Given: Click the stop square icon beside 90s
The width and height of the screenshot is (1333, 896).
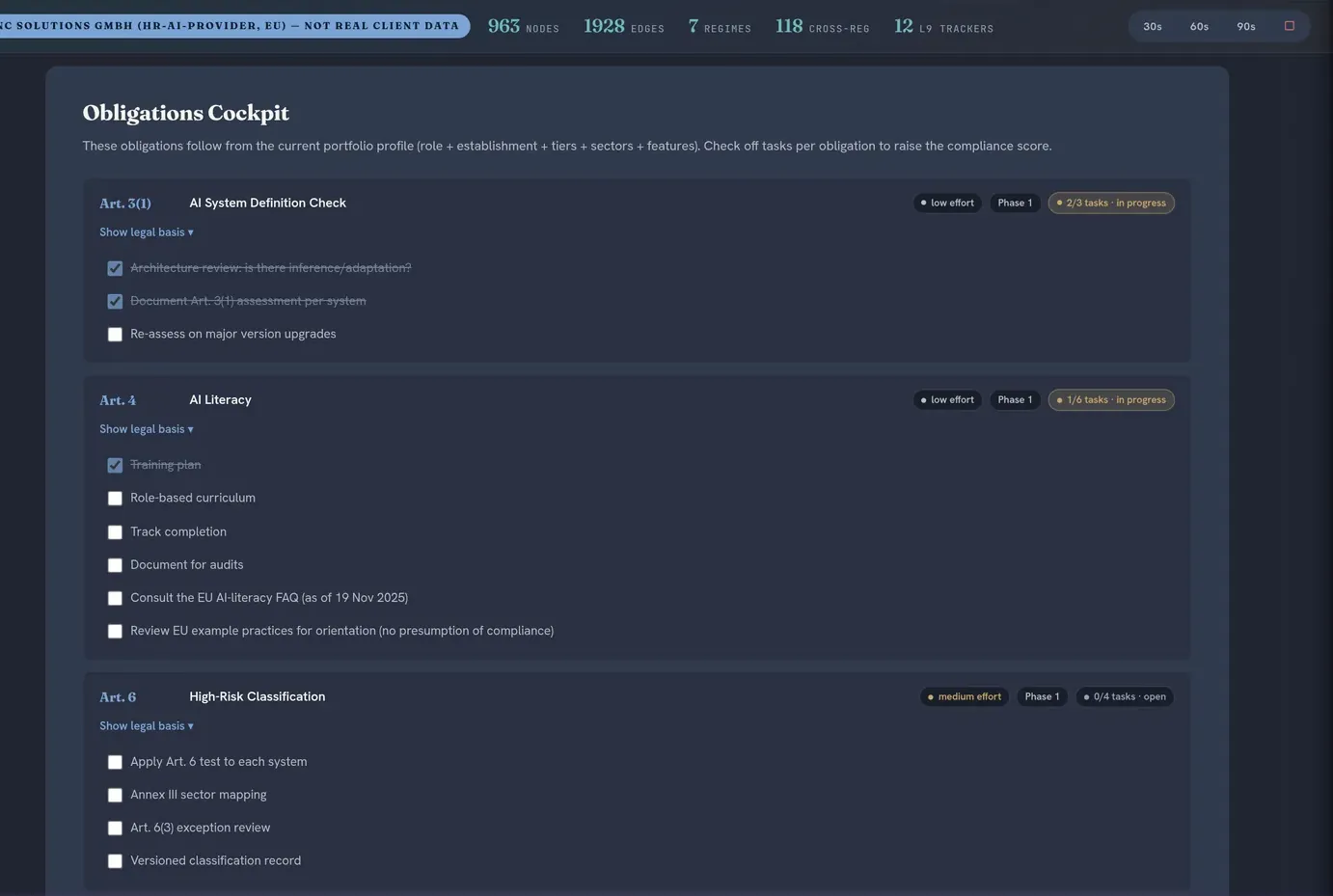Looking at the screenshot, I should [x=1290, y=26].
